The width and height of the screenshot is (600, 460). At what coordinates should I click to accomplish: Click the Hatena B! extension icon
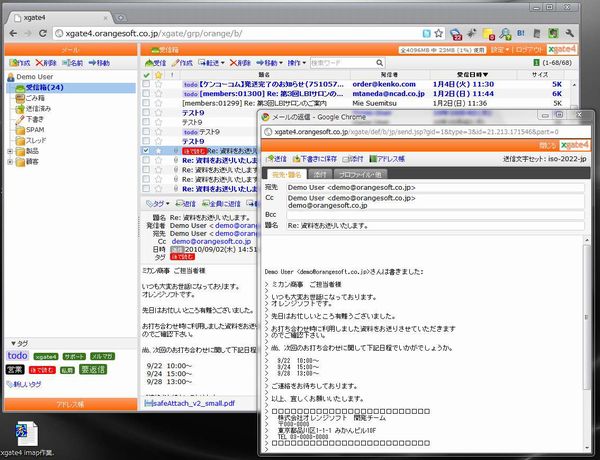pyautogui.click(x=521, y=33)
